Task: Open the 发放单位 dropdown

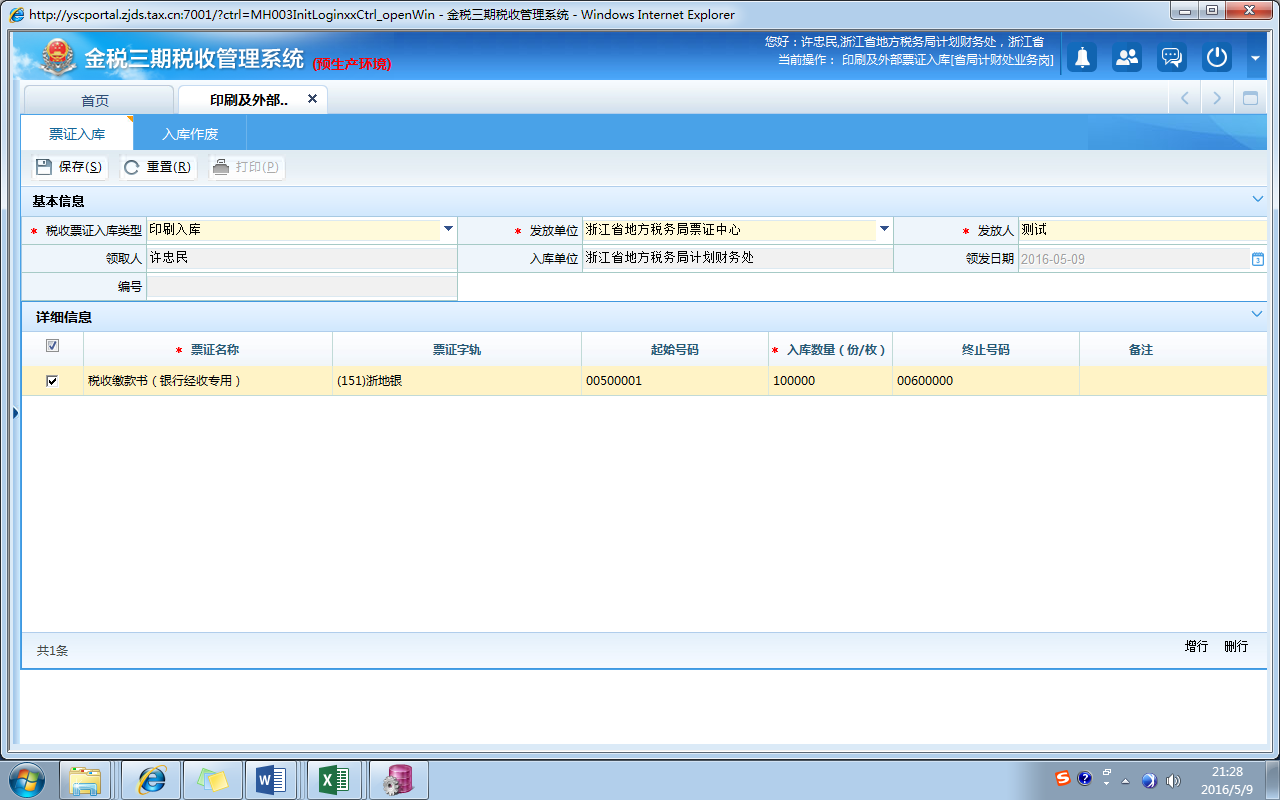Action: tap(884, 229)
